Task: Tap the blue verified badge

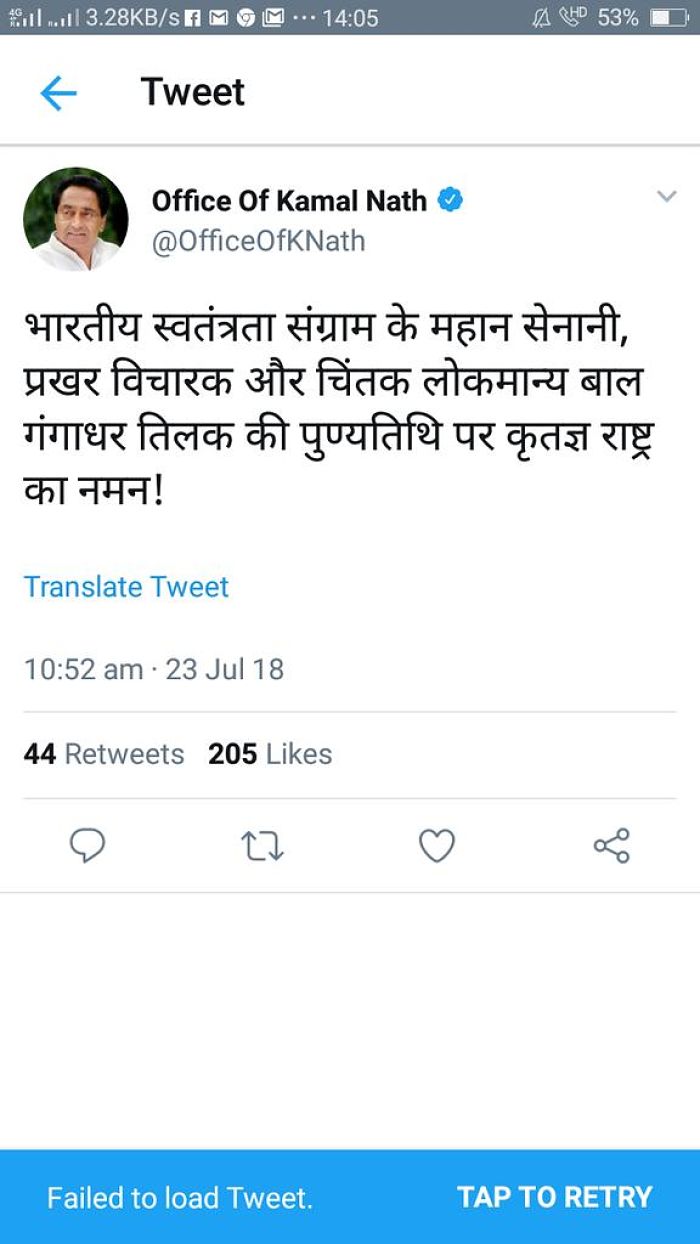Action: [451, 200]
